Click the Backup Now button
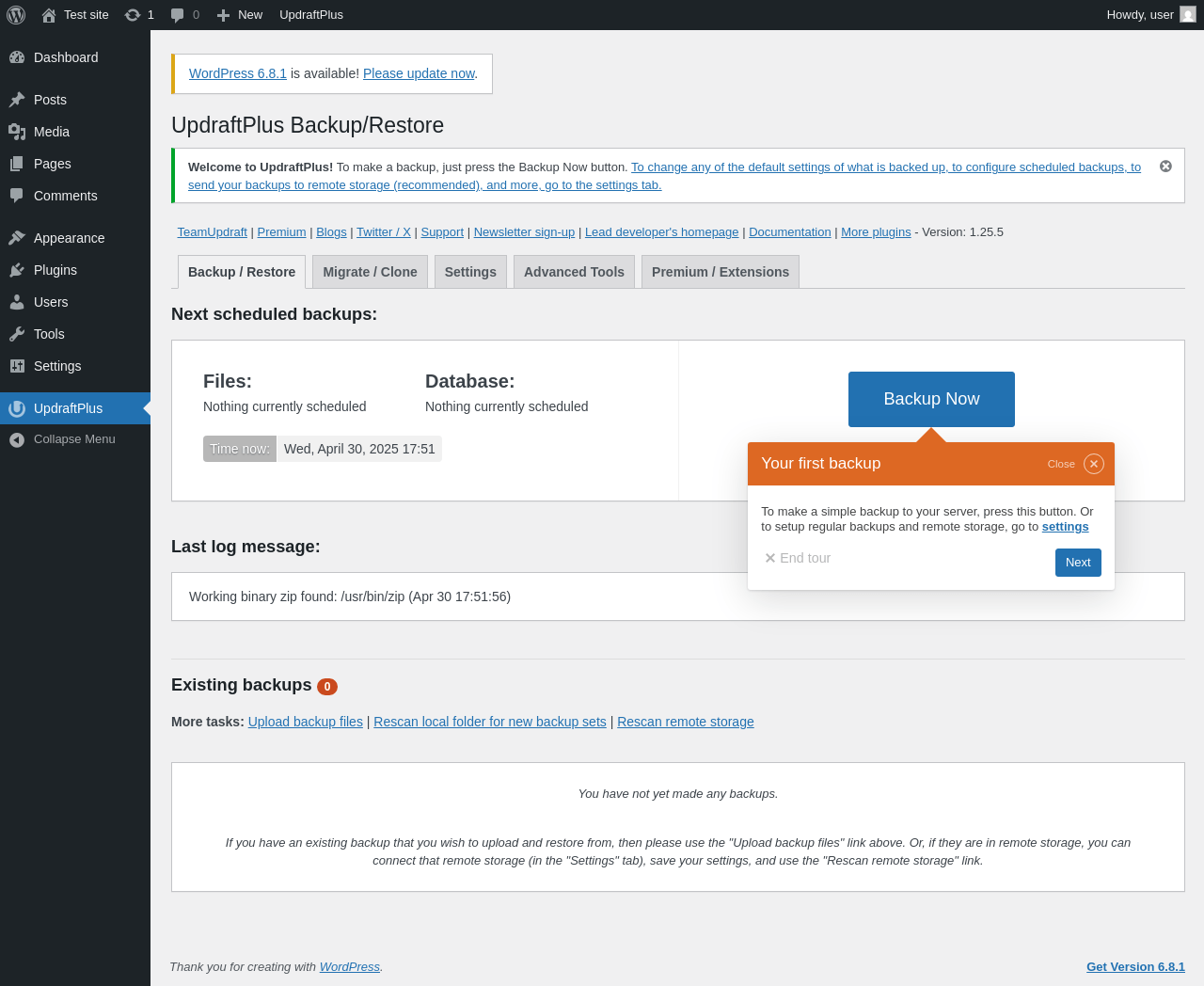The height and width of the screenshot is (986, 1204). (x=931, y=399)
